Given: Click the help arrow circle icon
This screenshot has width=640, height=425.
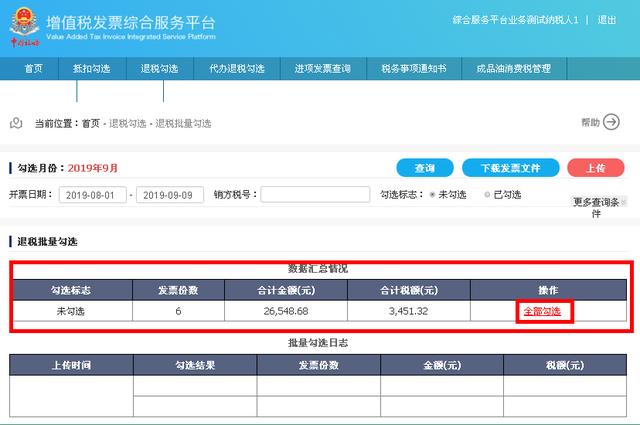Looking at the screenshot, I should pos(611,122).
